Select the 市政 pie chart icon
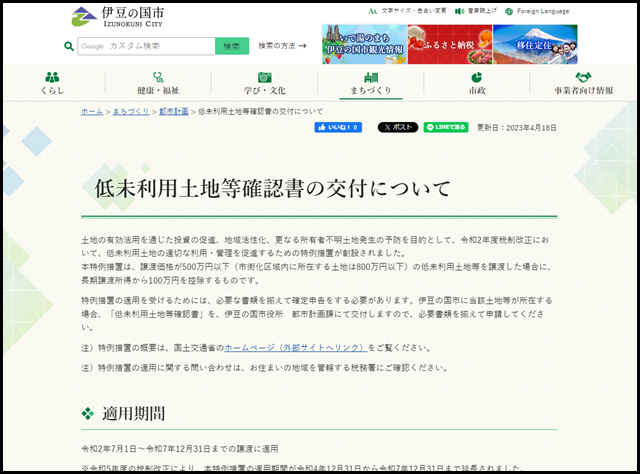This screenshot has height=474, width=640. click(477, 77)
